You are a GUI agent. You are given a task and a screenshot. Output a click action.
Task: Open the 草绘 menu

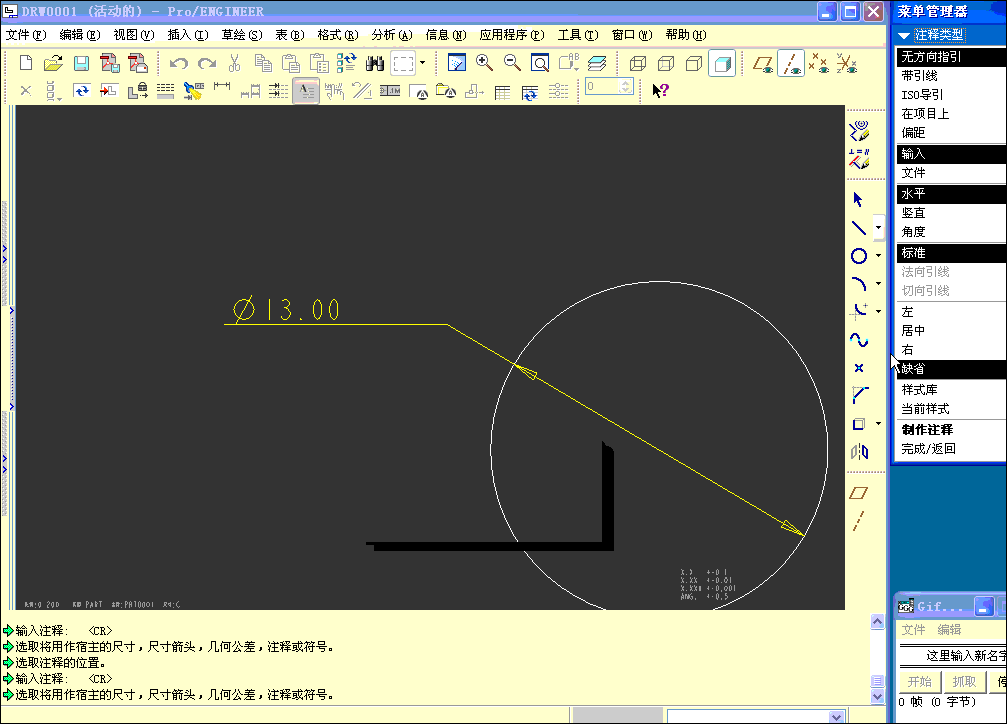(x=242, y=35)
